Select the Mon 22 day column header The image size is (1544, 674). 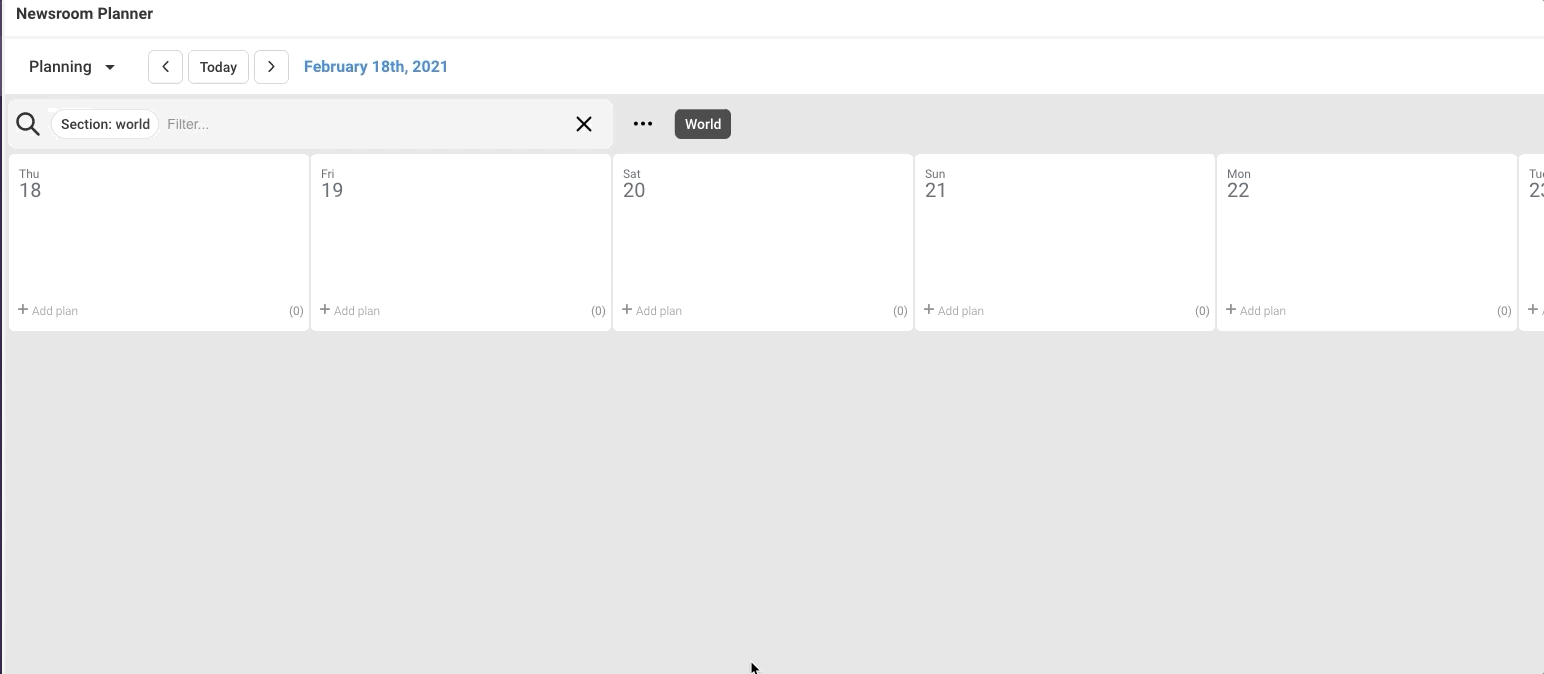pyautogui.click(x=1238, y=184)
